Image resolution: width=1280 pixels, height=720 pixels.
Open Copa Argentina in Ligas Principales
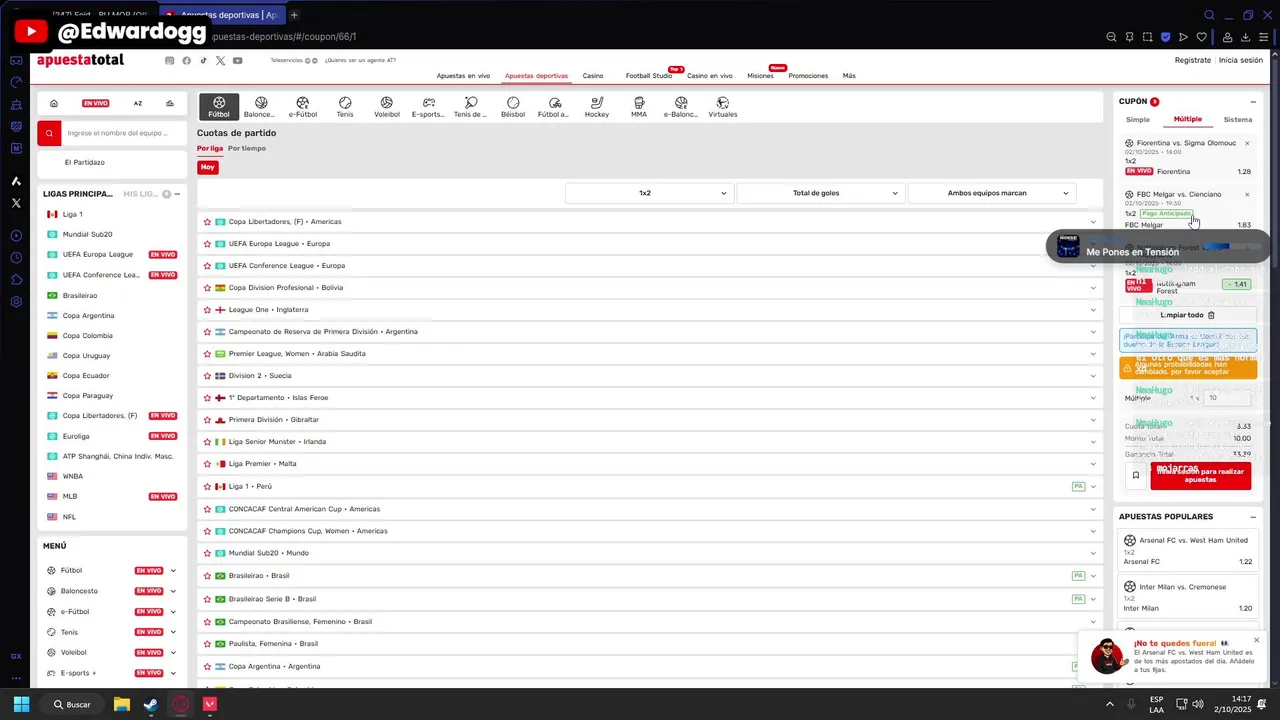tap(88, 316)
